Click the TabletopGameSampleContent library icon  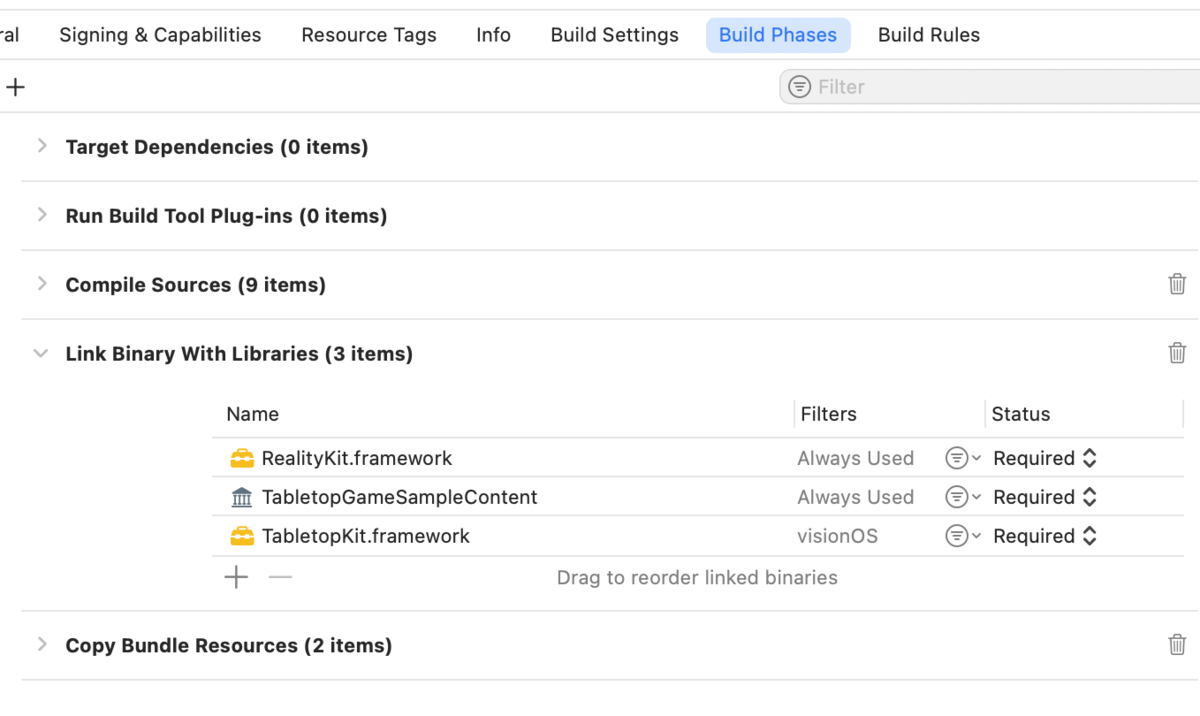pyautogui.click(x=242, y=497)
